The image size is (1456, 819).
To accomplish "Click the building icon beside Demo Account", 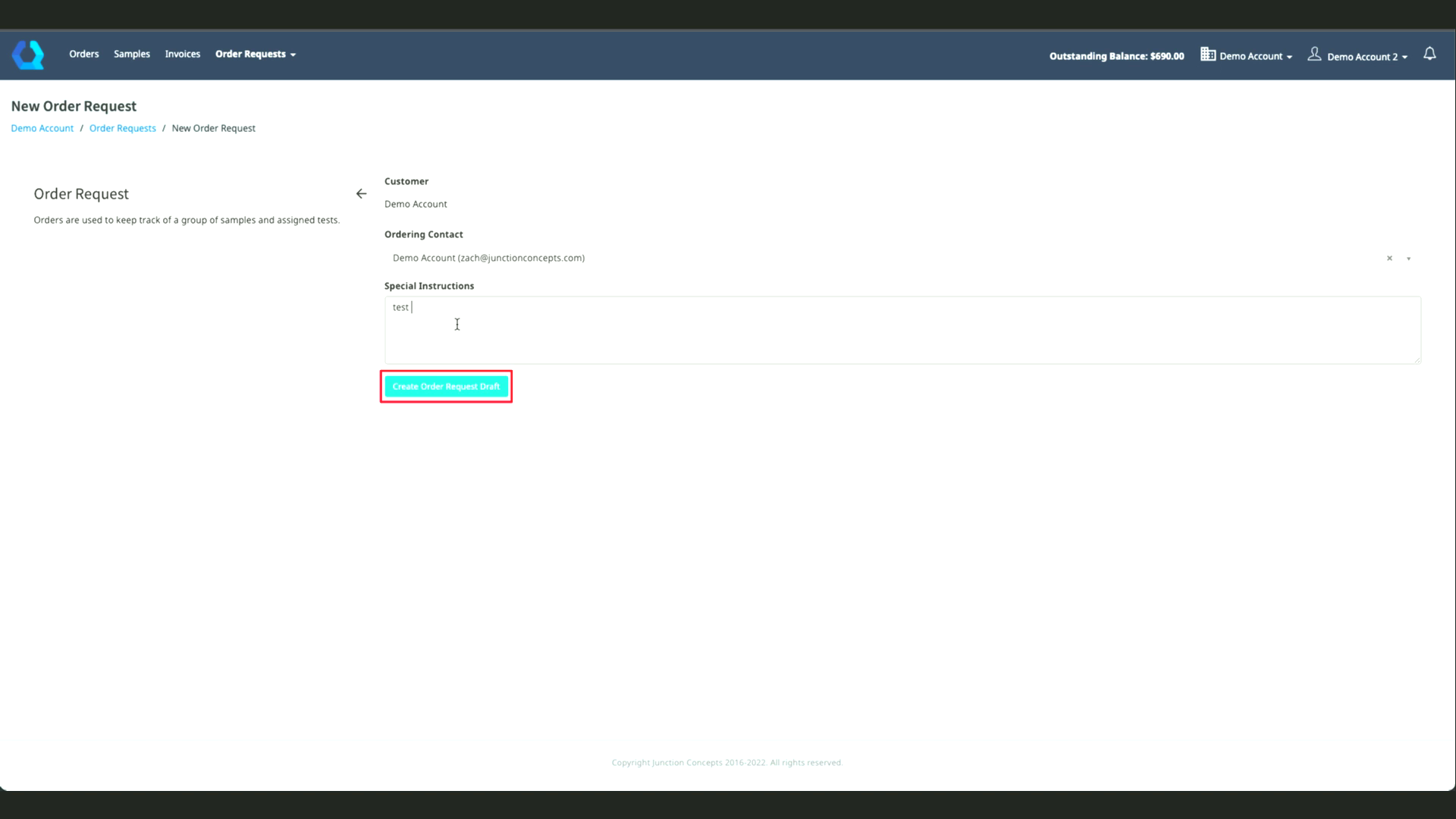I will (x=1208, y=55).
